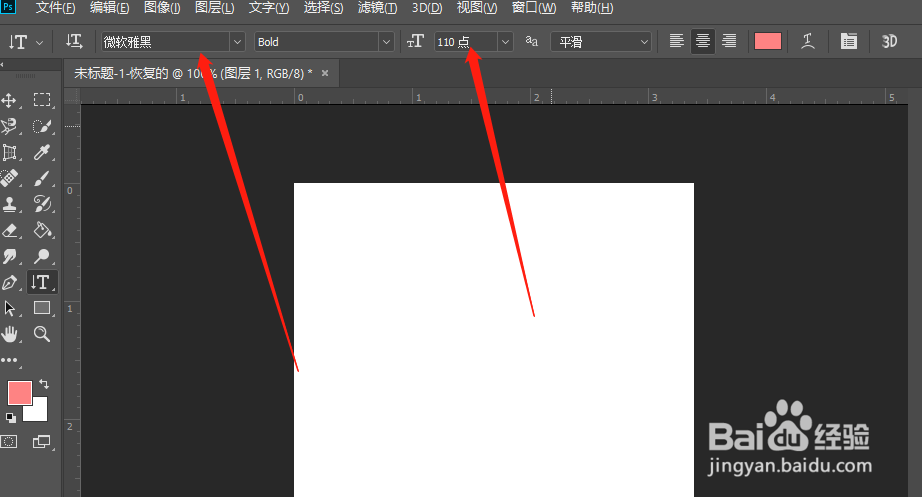This screenshot has height=497, width=922.
Task: Click the Photoshop Ps logo icon
Action: (8, 7)
